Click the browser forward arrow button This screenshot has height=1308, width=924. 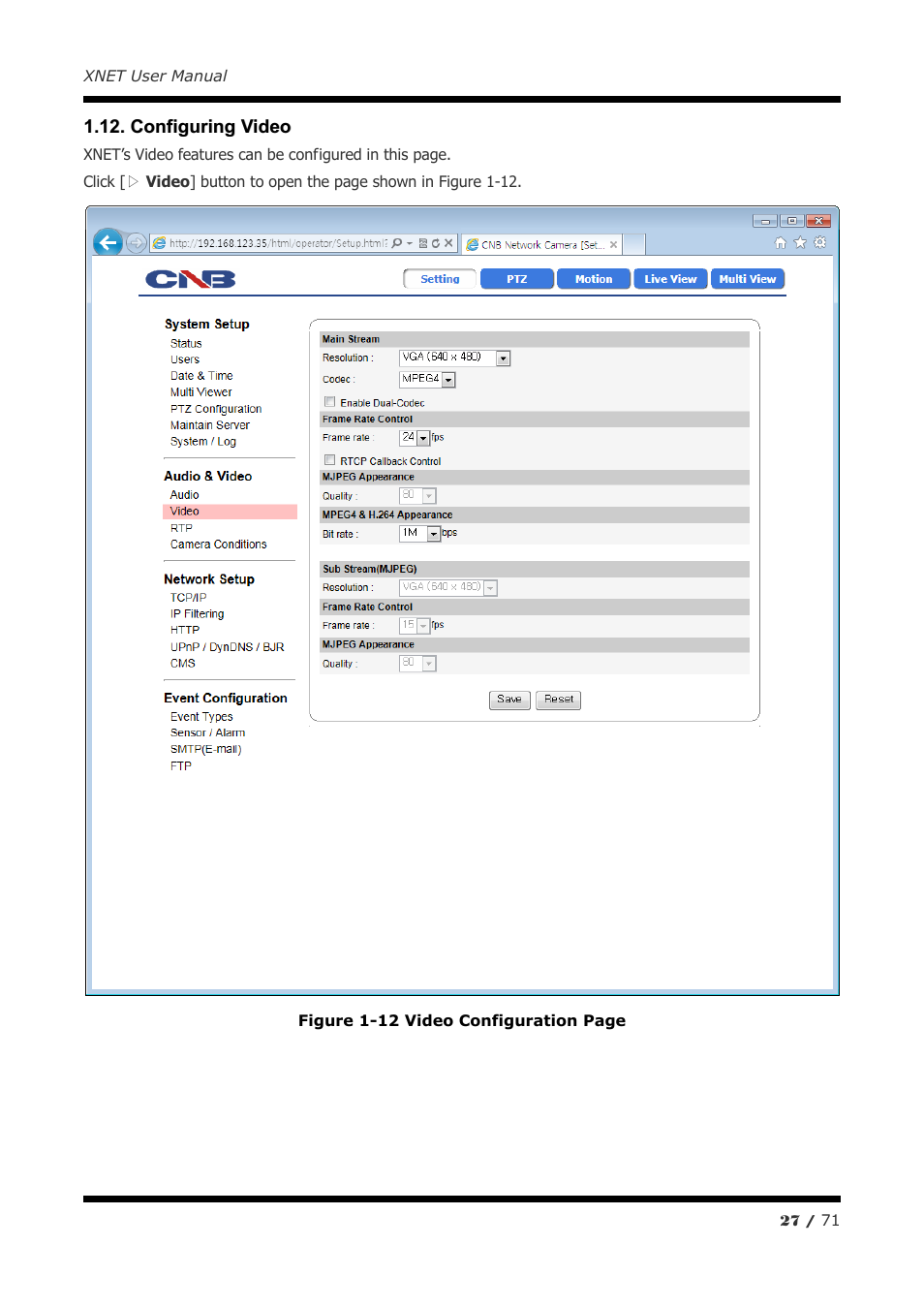coord(137,243)
